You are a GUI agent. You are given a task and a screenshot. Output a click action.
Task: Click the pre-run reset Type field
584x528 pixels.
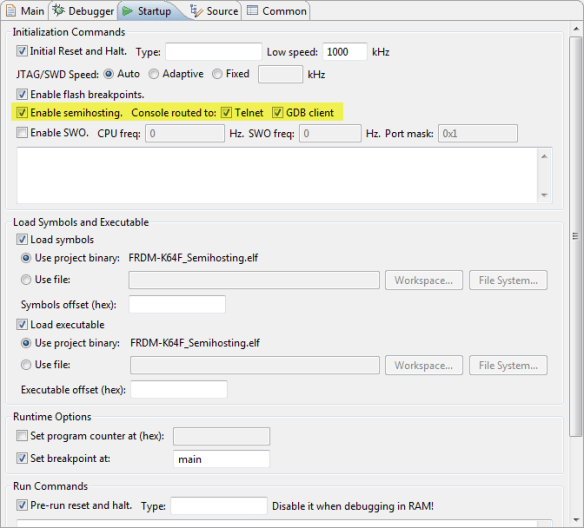click(219, 506)
